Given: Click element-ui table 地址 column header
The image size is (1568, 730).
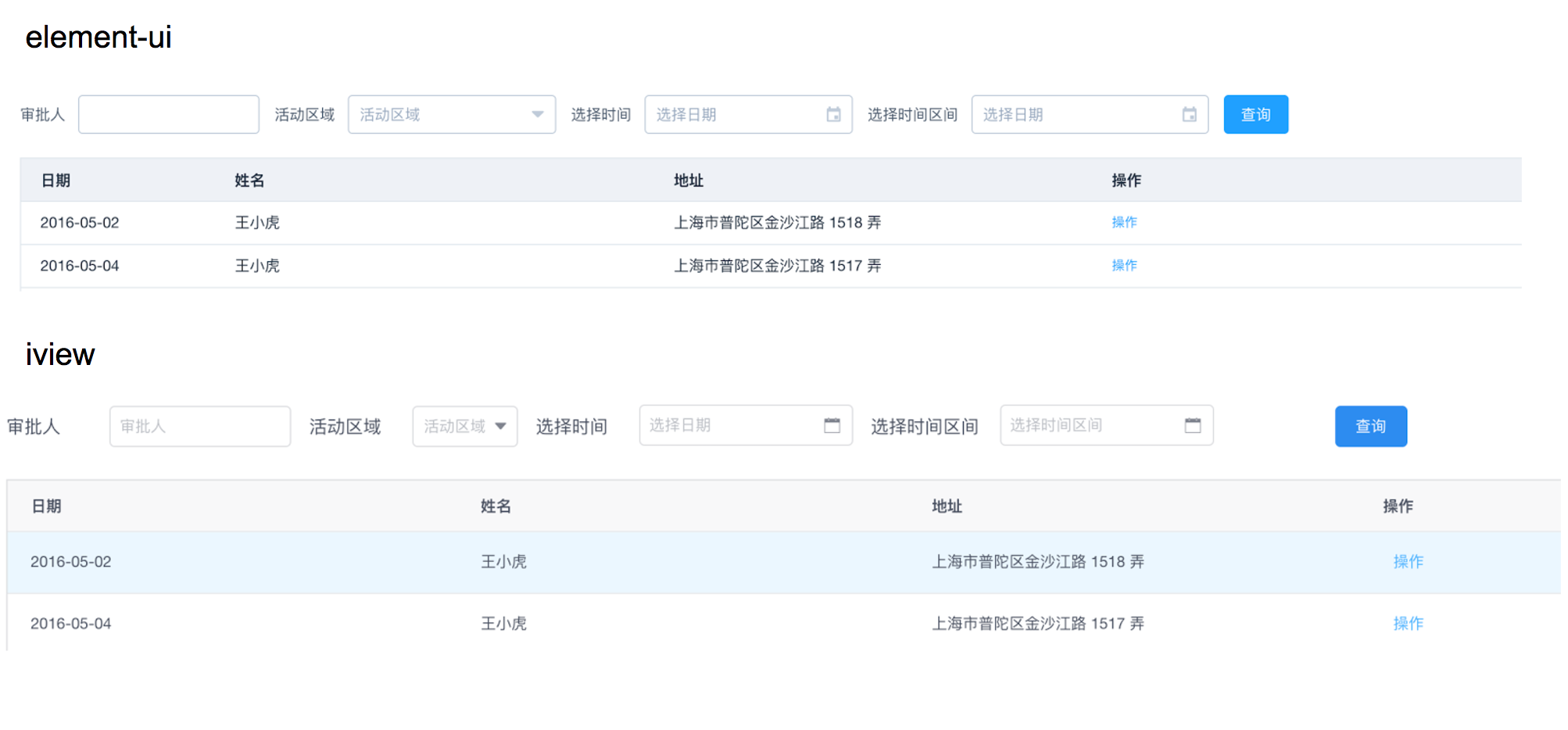Looking at the screenshot, I should [x=689, y=181].
